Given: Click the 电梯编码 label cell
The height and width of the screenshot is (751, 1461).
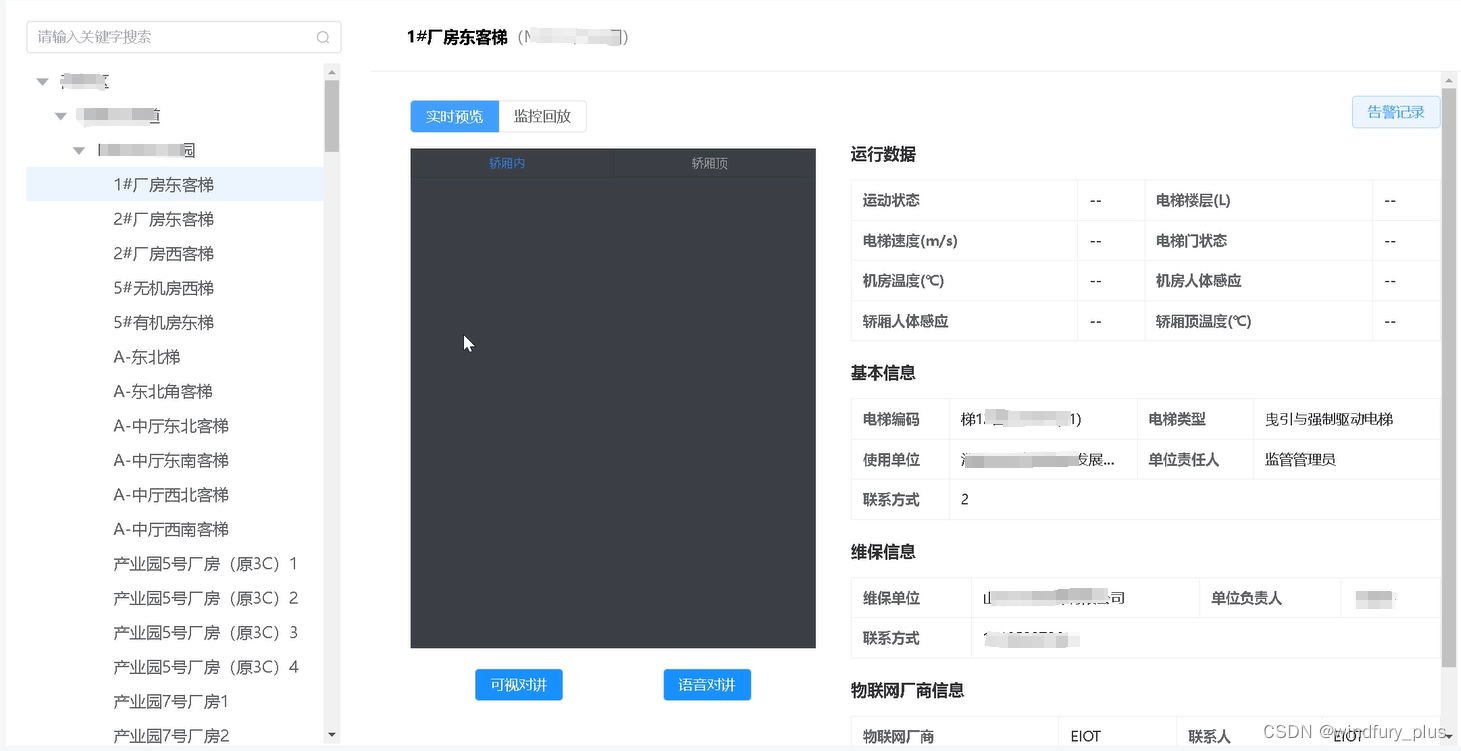Looking at the screenshot, I should [900, 419].
